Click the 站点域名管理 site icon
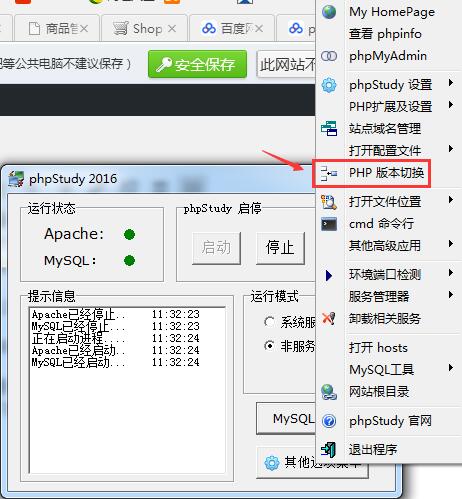The width and height of the screenshot is (462, 499). [329, 129]
